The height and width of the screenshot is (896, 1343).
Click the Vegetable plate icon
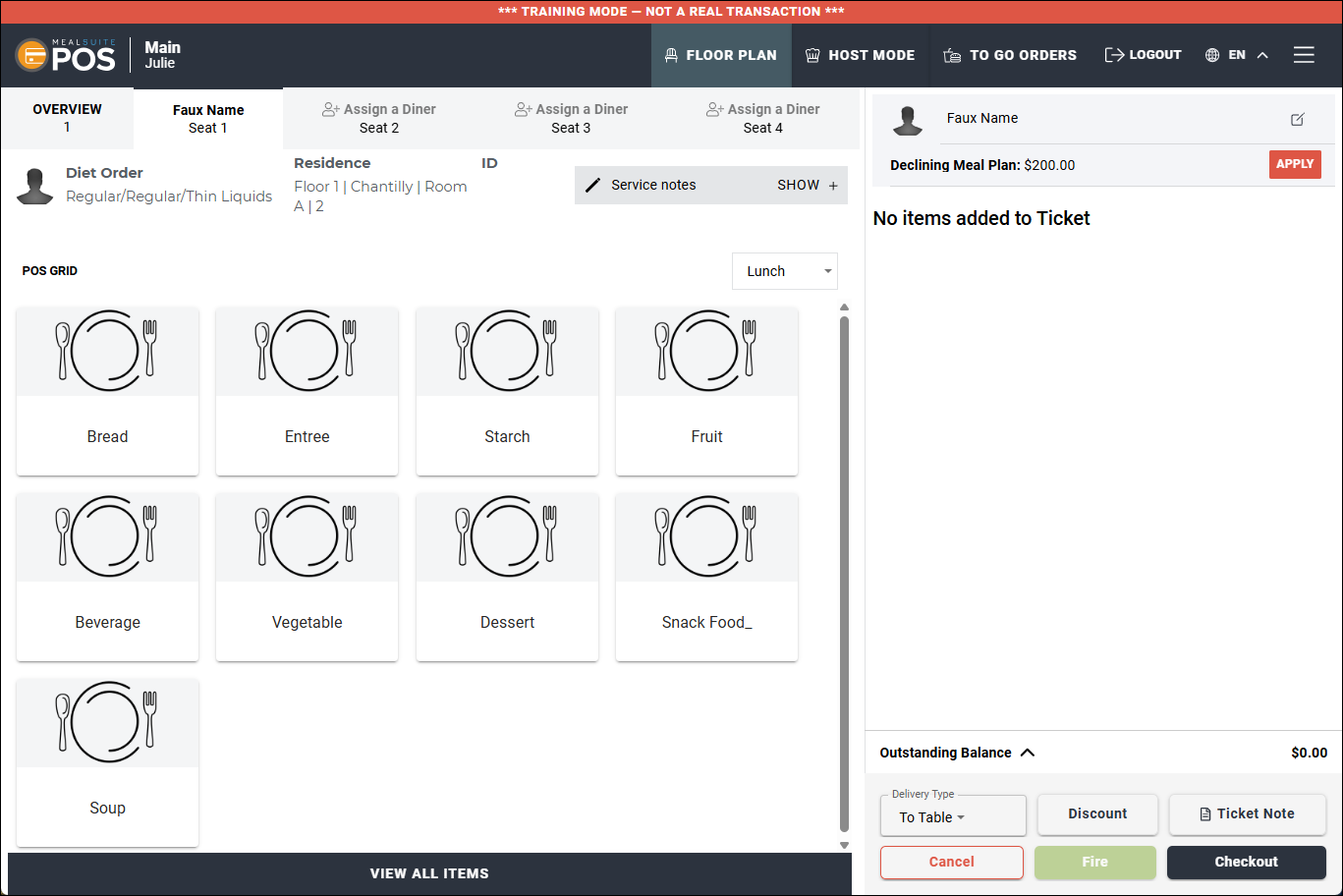[x=307, y=536]
